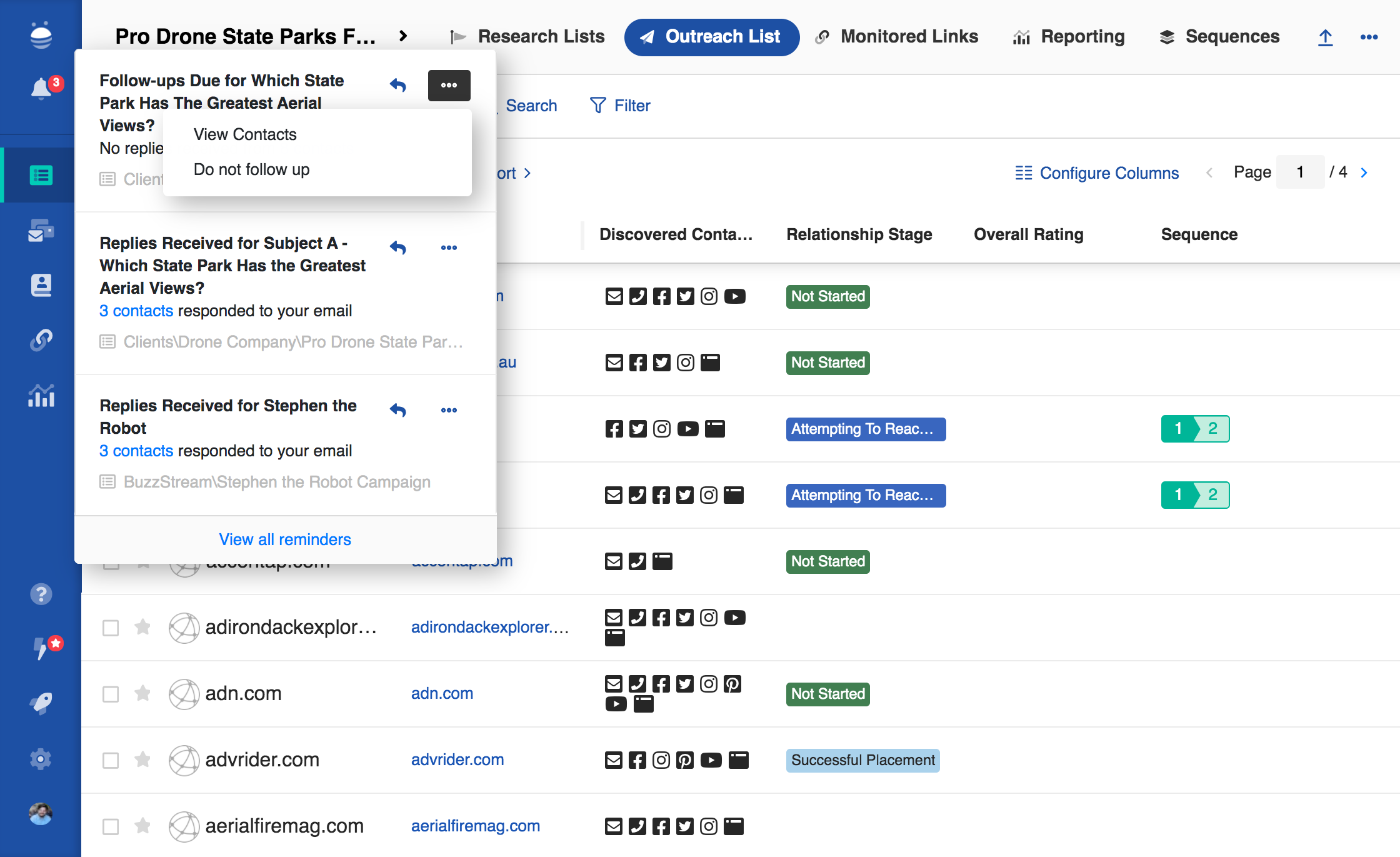The image size is (1400, 857).
Task: Open the help question mark icon
Action: click(x=41, y=594)
